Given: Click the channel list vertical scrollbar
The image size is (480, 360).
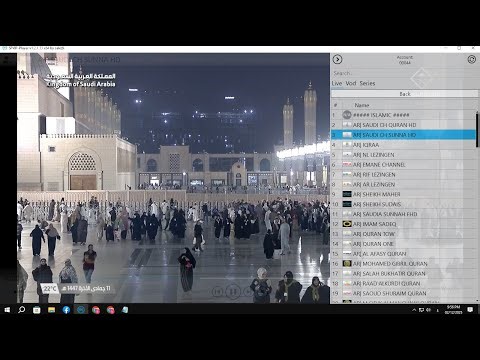Looking at the screenshot, I should click(x=477, y=130).
